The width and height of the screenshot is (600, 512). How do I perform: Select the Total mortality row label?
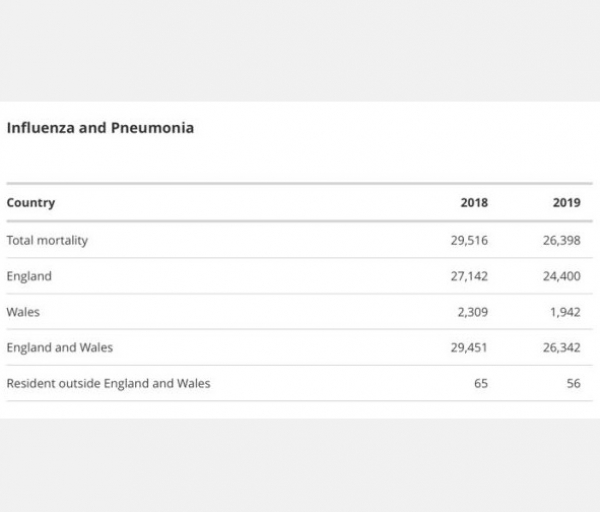click(x=47, y=240)
